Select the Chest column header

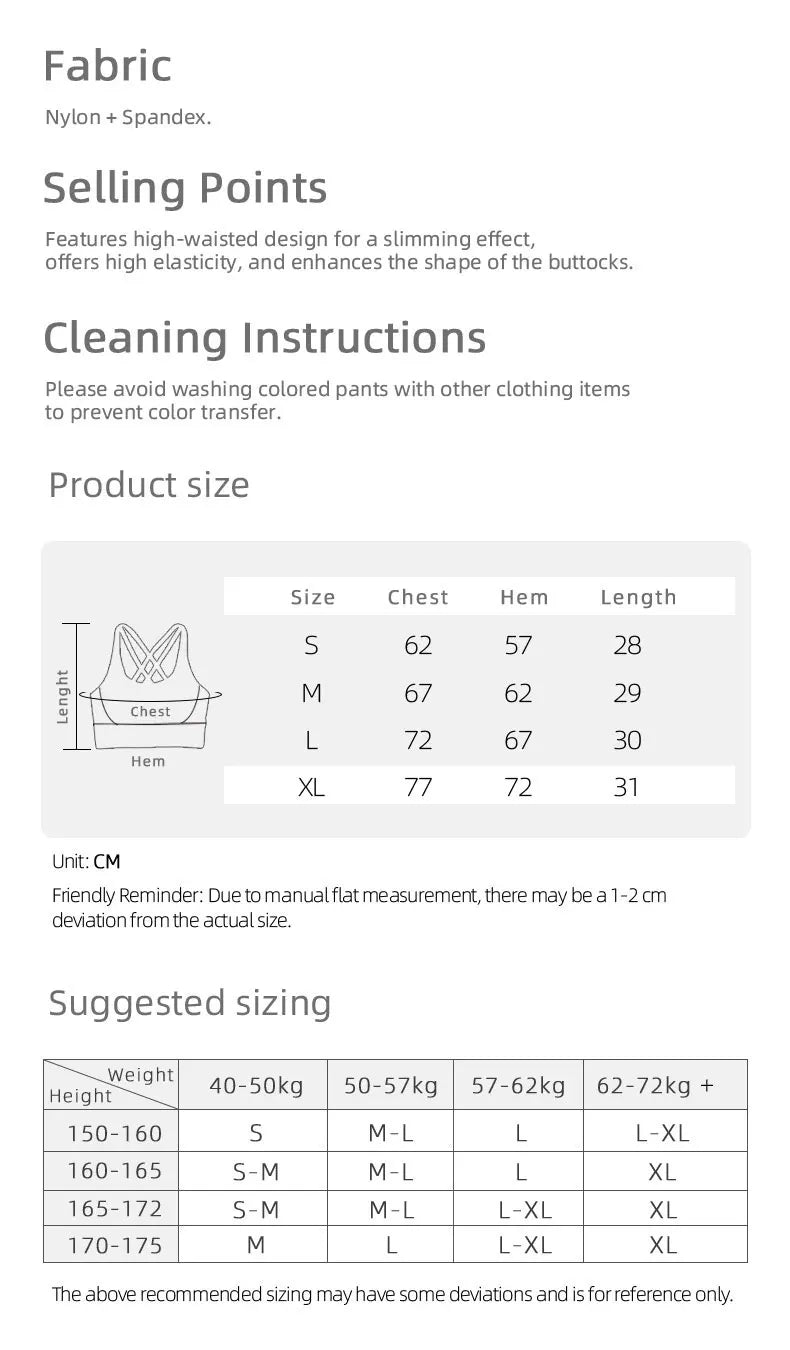point(418,597)
